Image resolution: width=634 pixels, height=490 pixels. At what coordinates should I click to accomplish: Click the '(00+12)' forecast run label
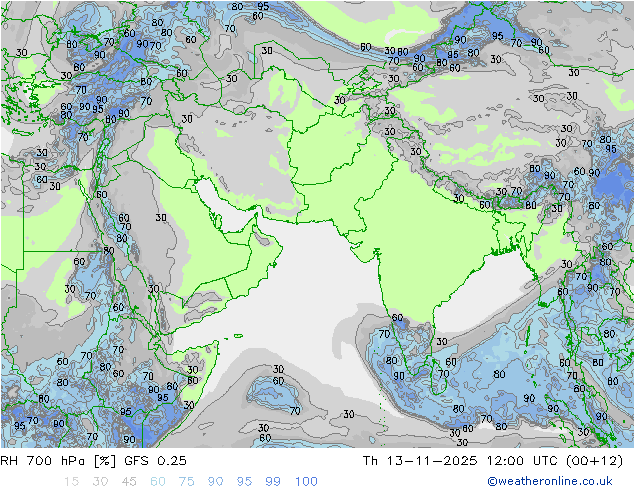594,460
